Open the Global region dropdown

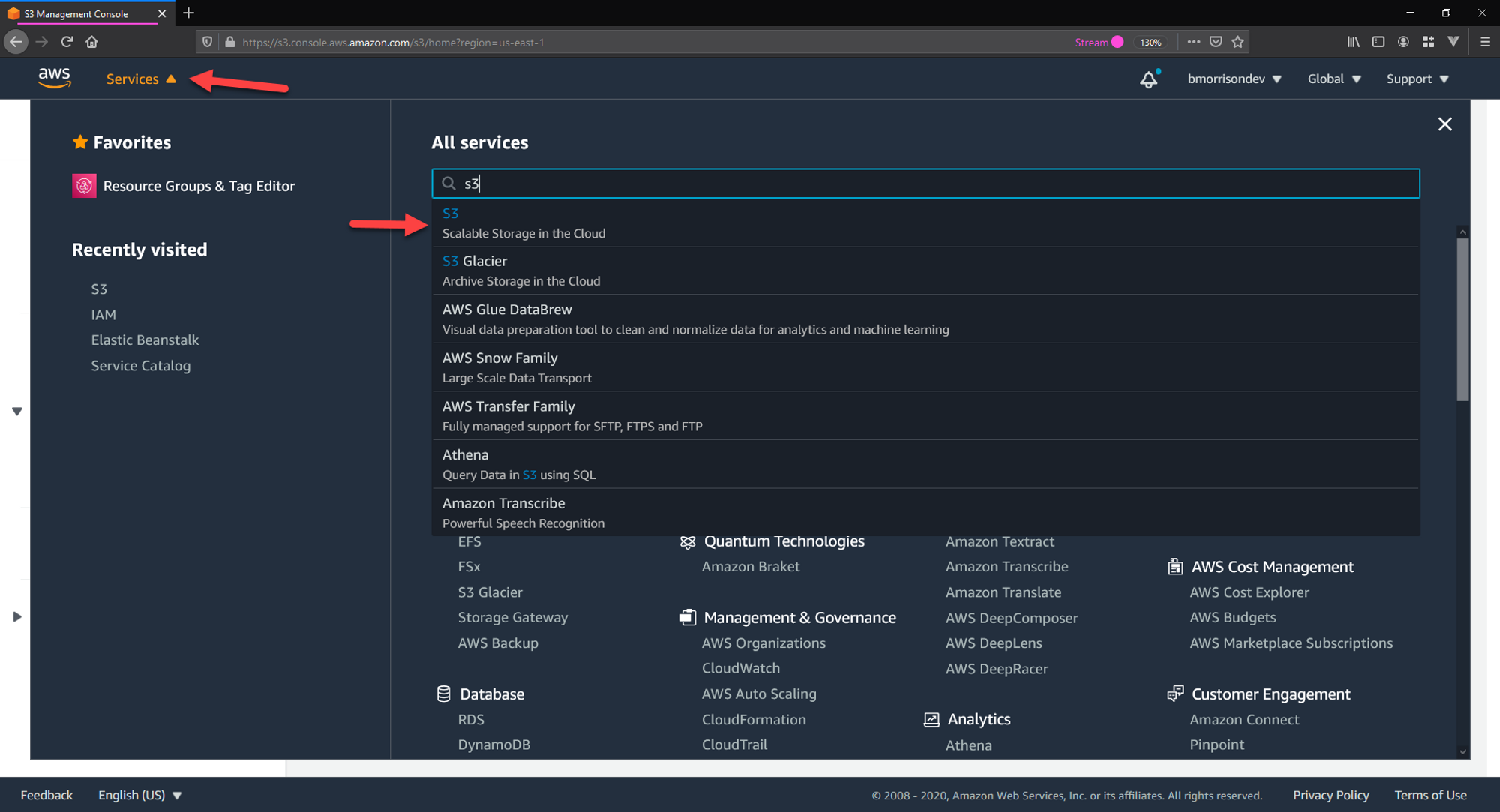click(x=1334, y=79)
